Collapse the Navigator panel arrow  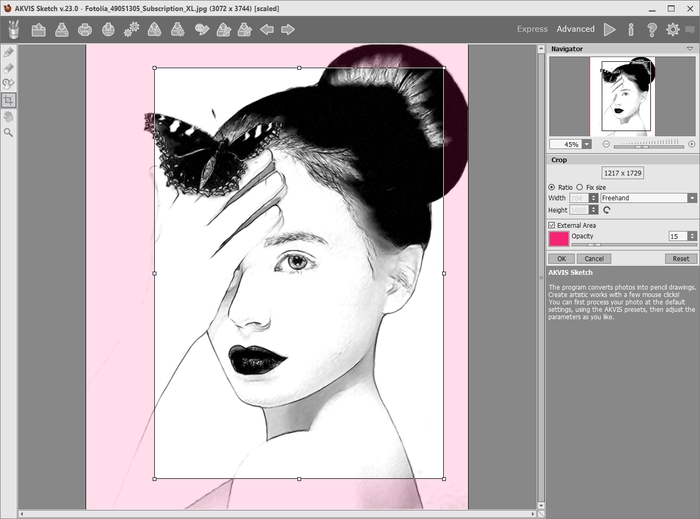(x=690, y=49)
